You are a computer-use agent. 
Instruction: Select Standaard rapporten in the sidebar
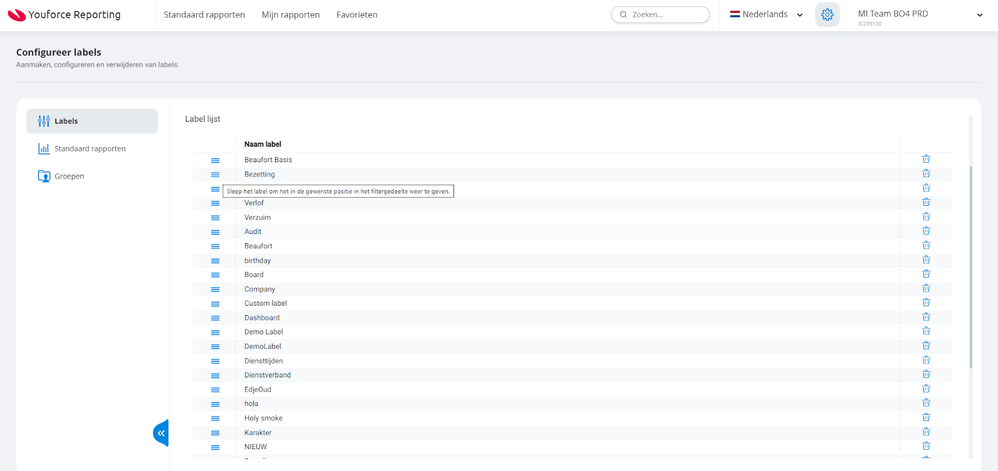[89, 149]
